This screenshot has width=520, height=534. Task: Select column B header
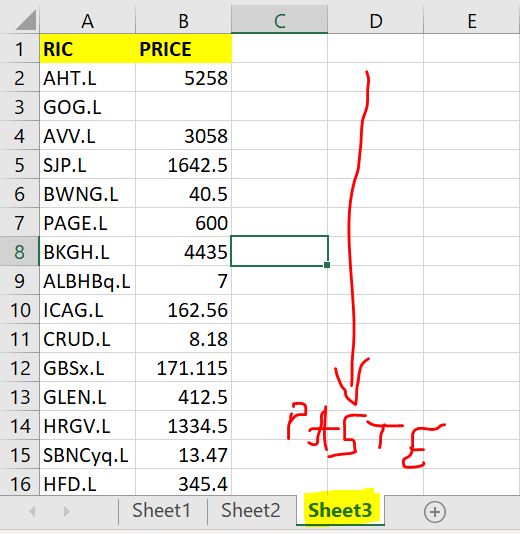point(184,21)
